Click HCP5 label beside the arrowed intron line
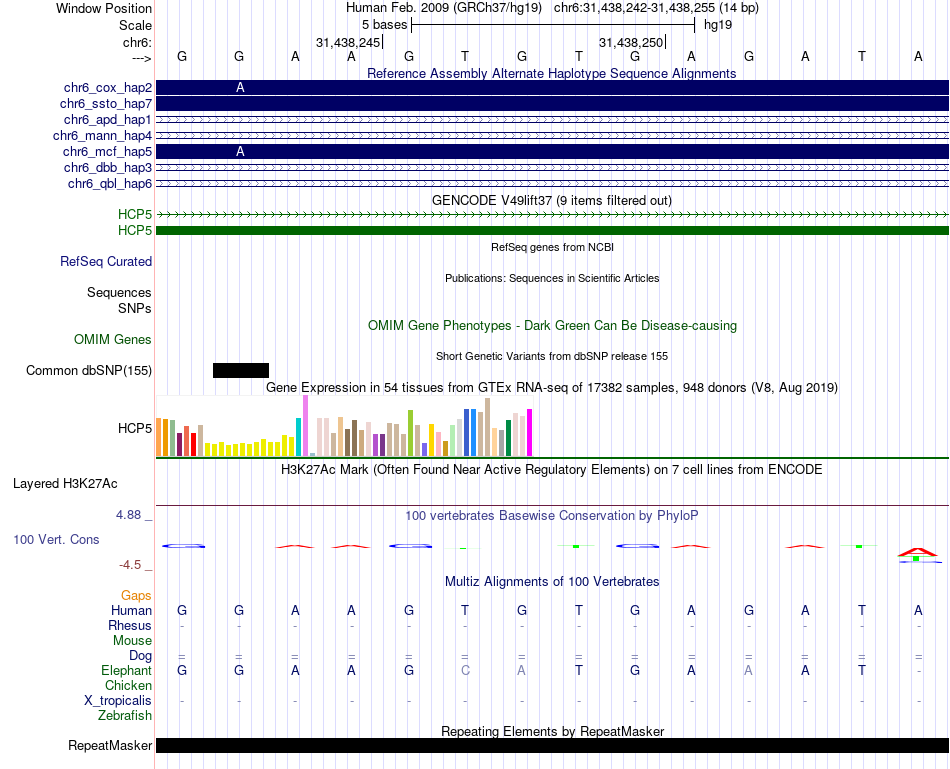Image resolution: width=950 pixels, height=769 pixels. coord(135,215)
